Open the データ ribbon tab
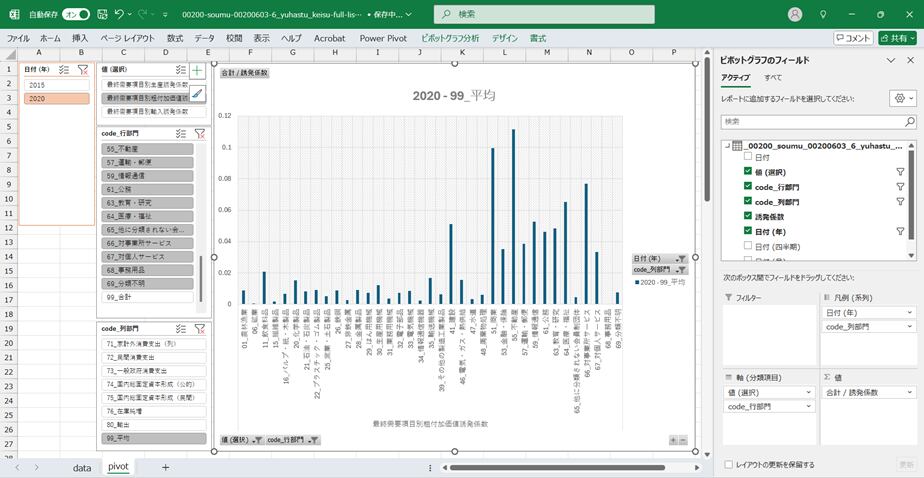The height and width of the screenshot is (478, 924). tap(204, 38)
